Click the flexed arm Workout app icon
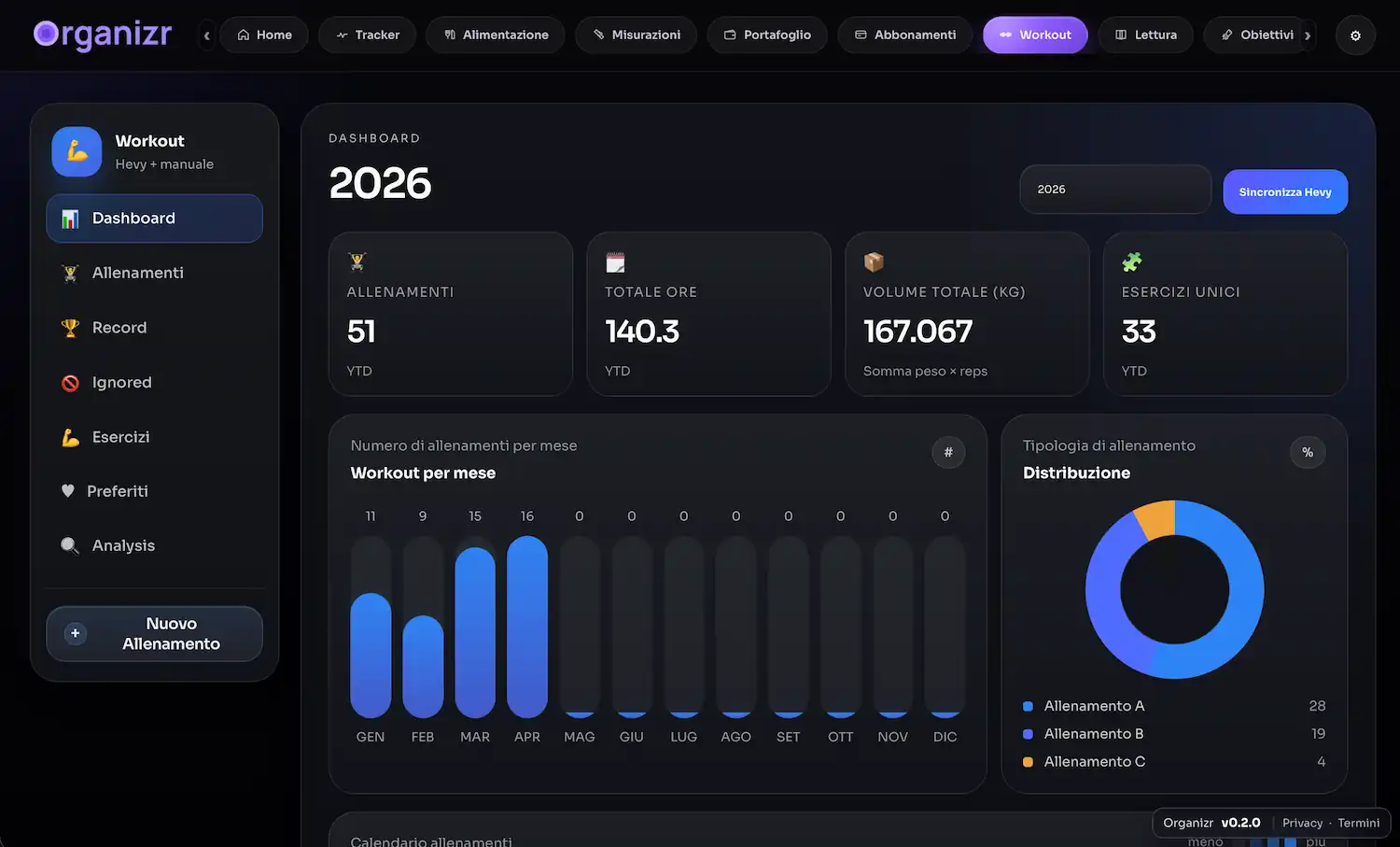Image resolution: width=1400 pixels, height=847 pixels. pyautogui.click(x=77, y=151)
